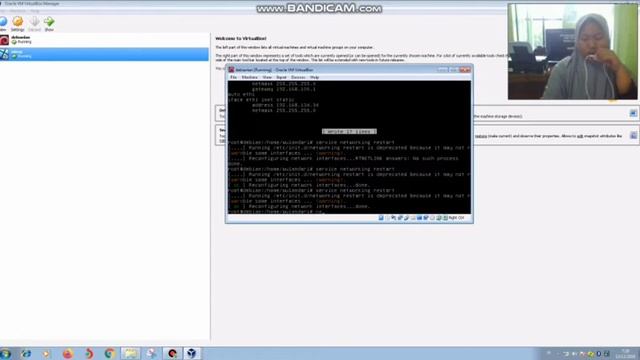Screen dimensions: 640x360
Task: Click inside the VM terminal console
Action: (349, 147)
